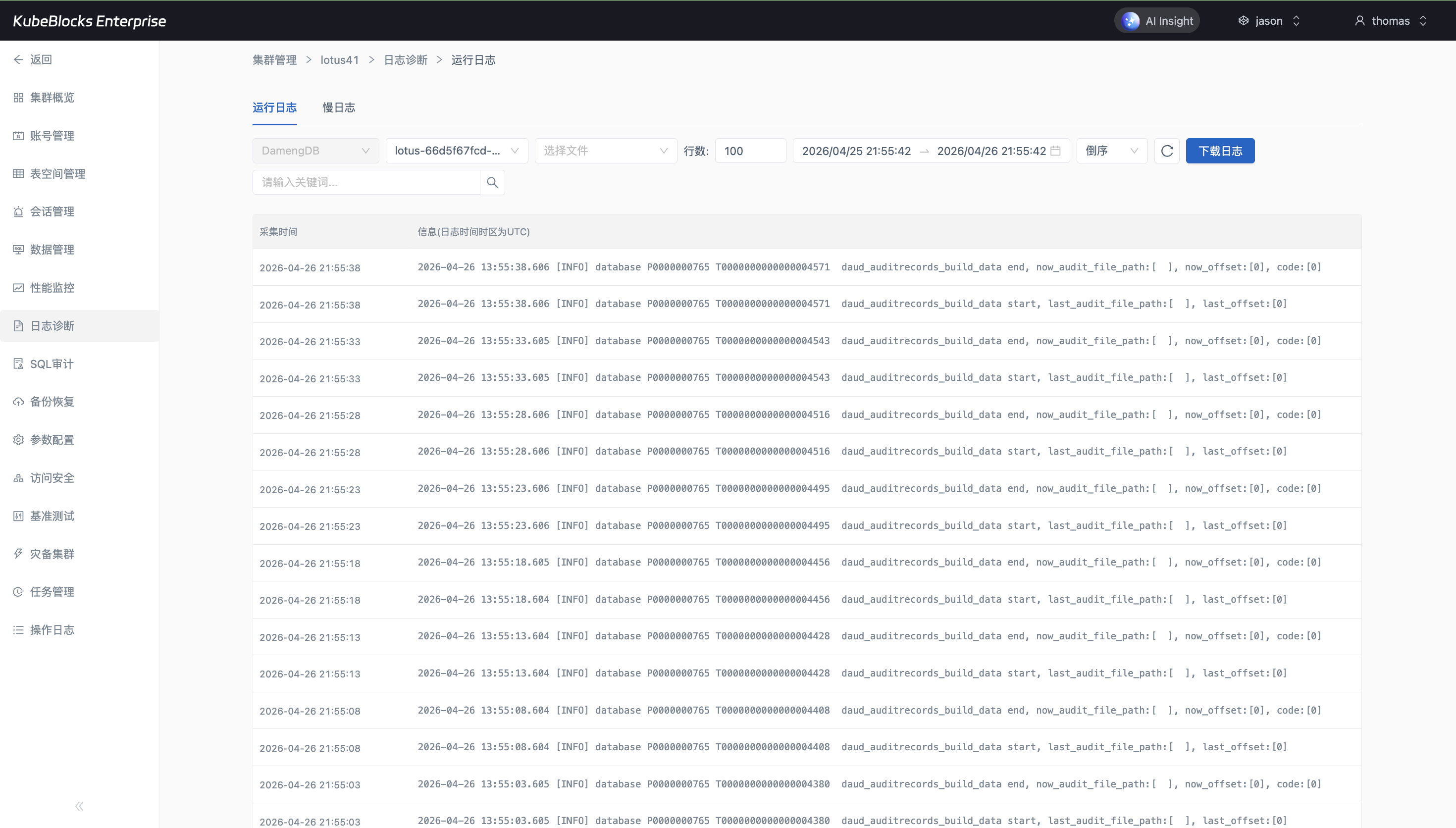Open the date range calendar icon
Viewport: 1456px width, 828px height.
(1056, 151)
